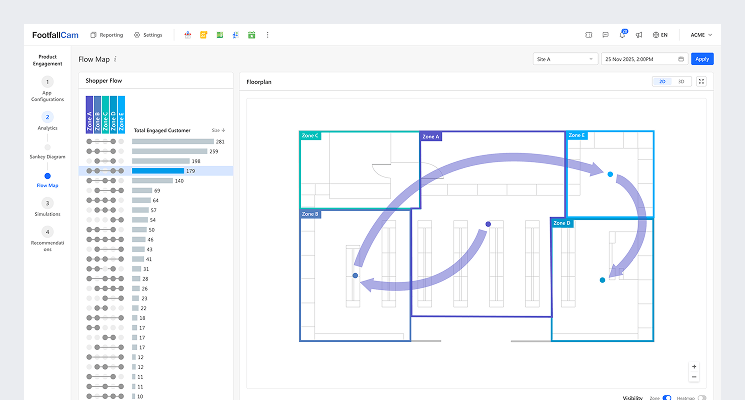Image resolution: width=745 pixels, height=400 pixels.
Task: Click the Apply button
Action: coord(702,59)
